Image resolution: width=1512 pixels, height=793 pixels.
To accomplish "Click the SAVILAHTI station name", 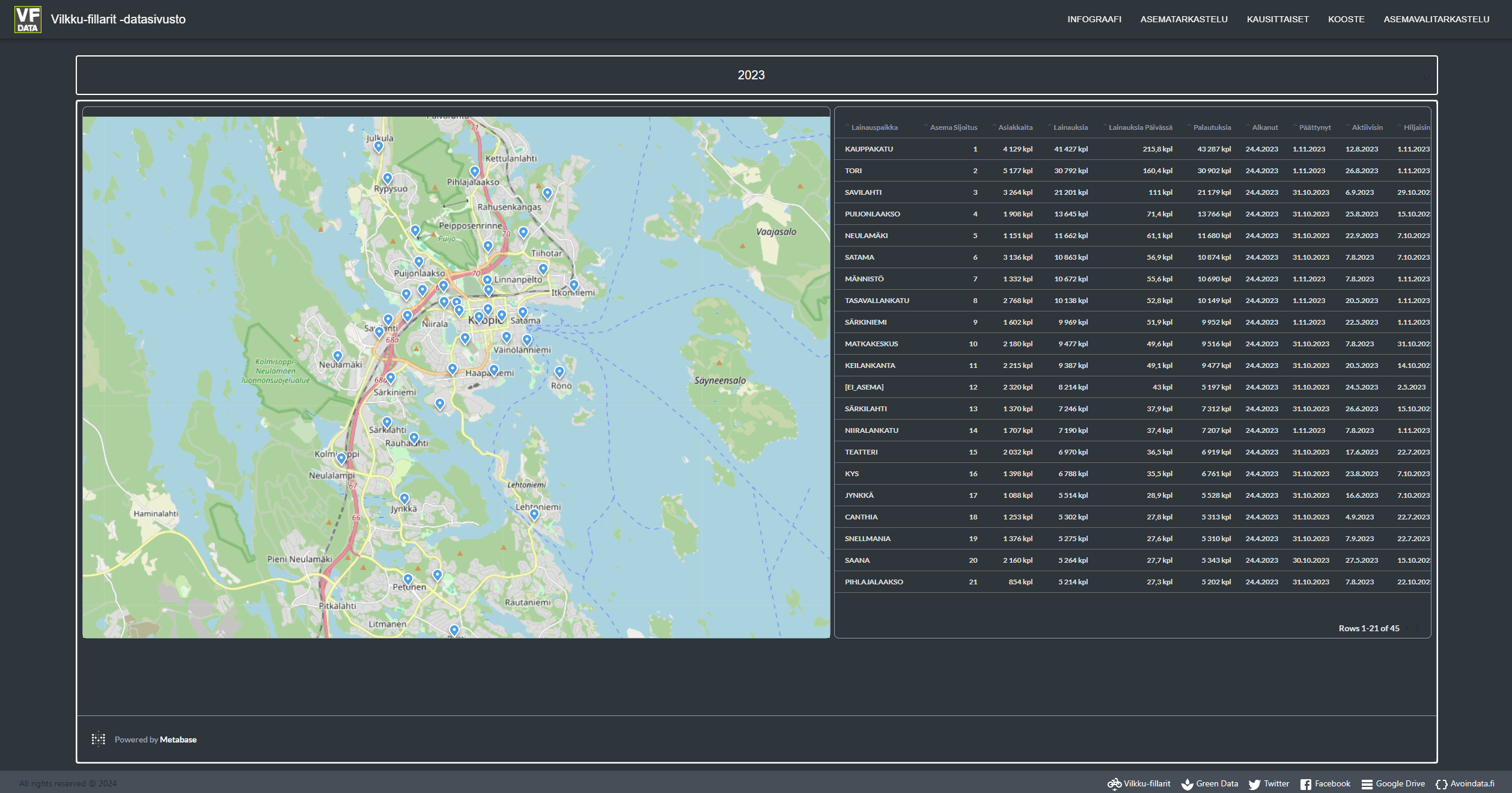I will [864, 192].
